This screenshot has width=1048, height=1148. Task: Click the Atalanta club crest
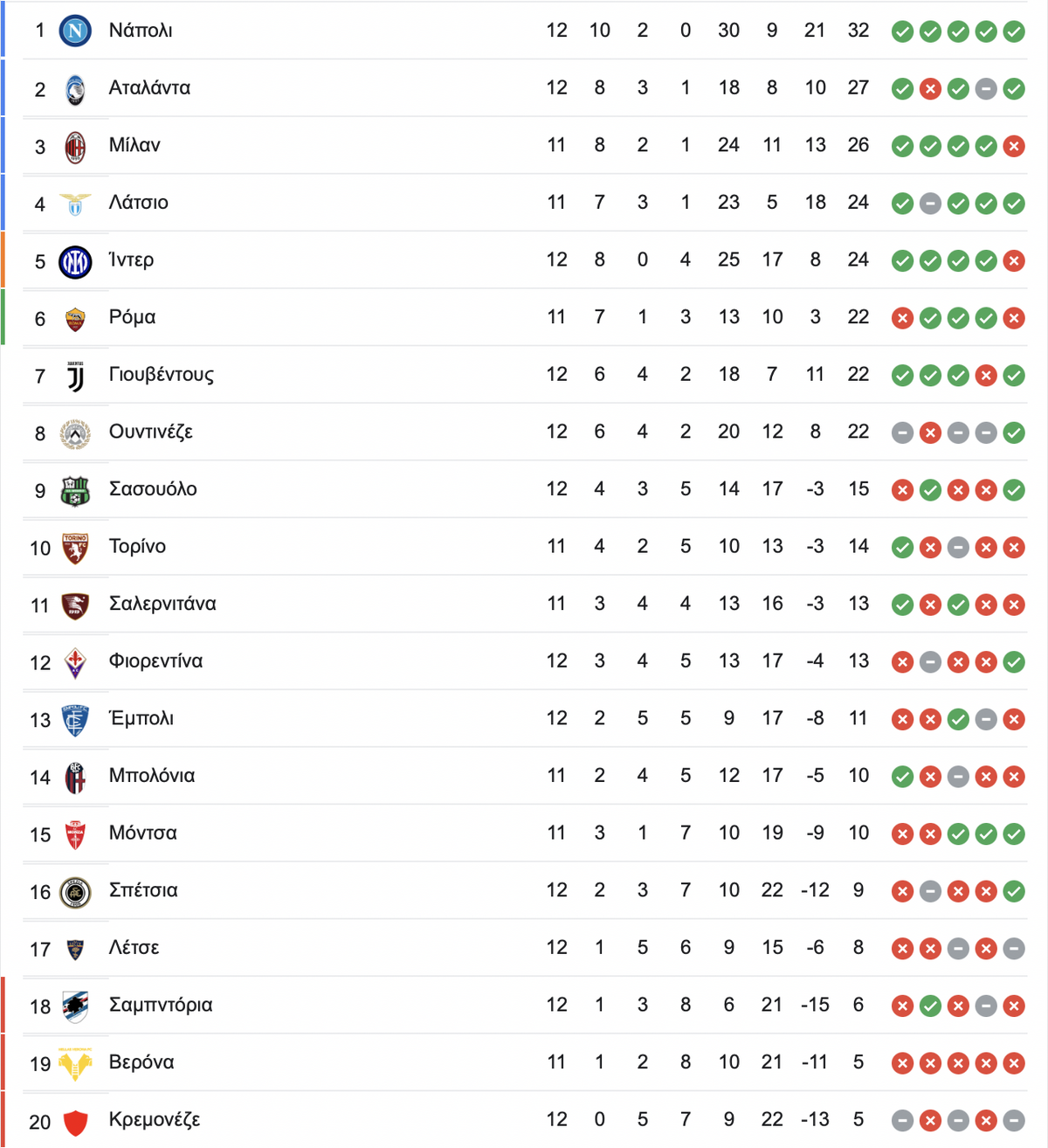coord(75,89)
